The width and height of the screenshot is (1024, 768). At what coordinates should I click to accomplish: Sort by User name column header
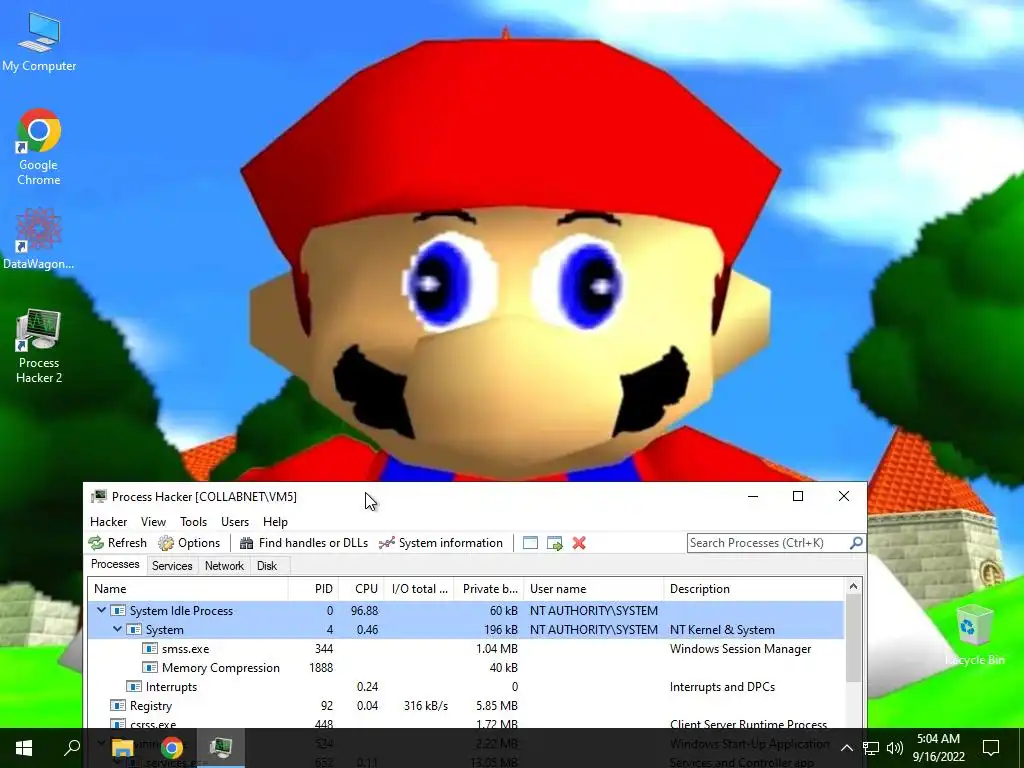[594, 588]
